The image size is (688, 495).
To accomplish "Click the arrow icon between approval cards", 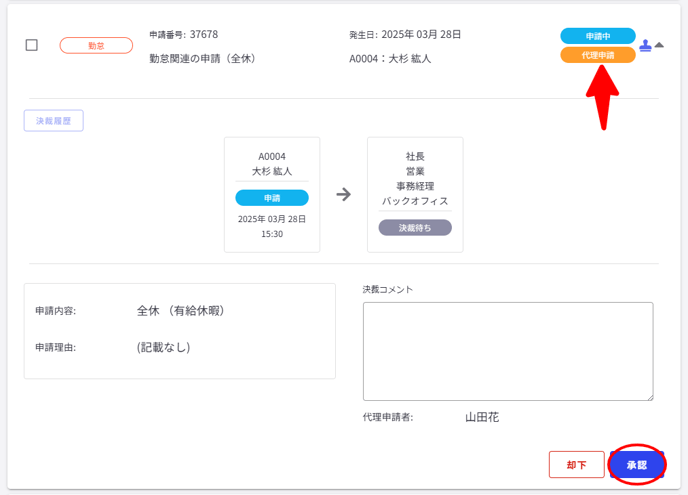I will point(343,195).
